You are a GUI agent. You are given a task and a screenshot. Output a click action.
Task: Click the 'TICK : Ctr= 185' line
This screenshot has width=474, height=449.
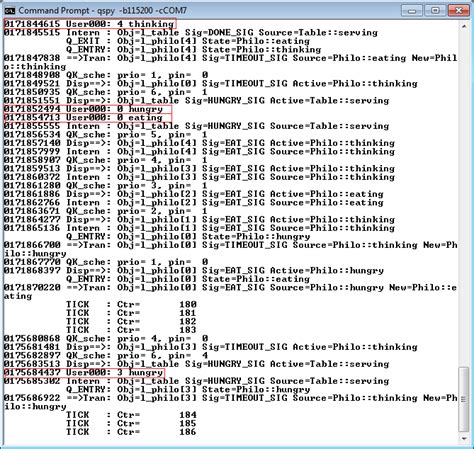[131, 424]
